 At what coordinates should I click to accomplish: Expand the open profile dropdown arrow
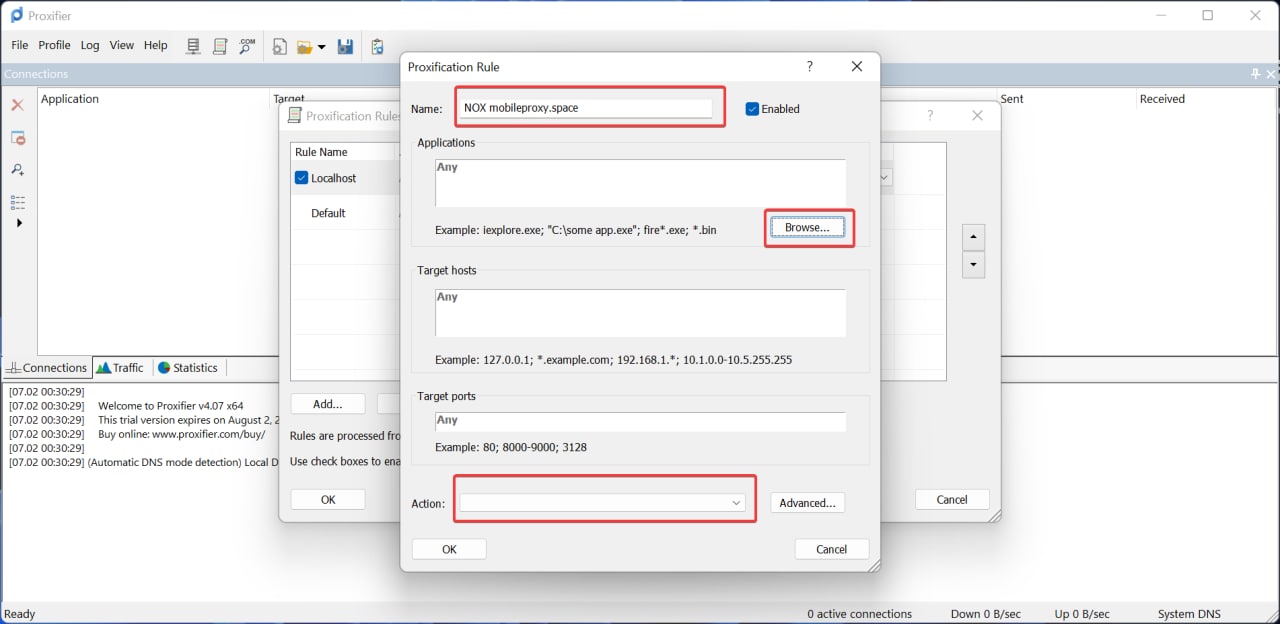coord(321,47)
